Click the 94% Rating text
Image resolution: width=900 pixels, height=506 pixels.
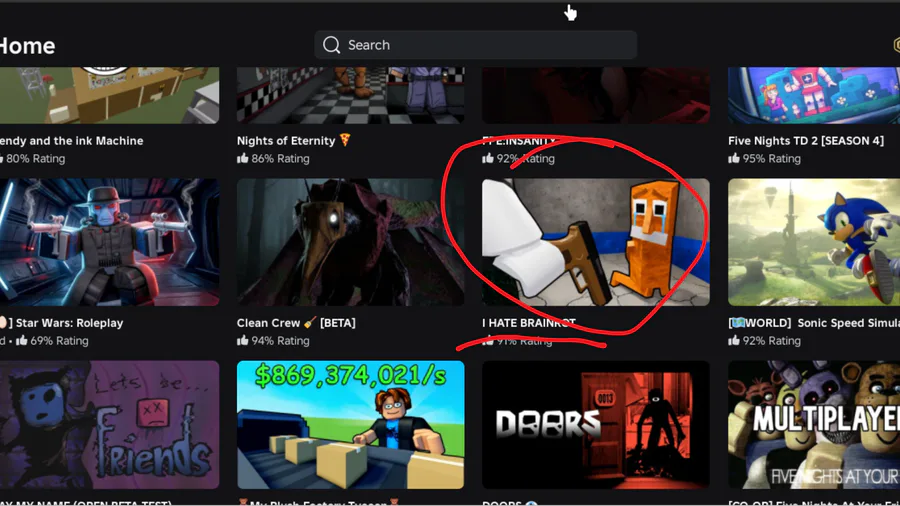point(280,341)
